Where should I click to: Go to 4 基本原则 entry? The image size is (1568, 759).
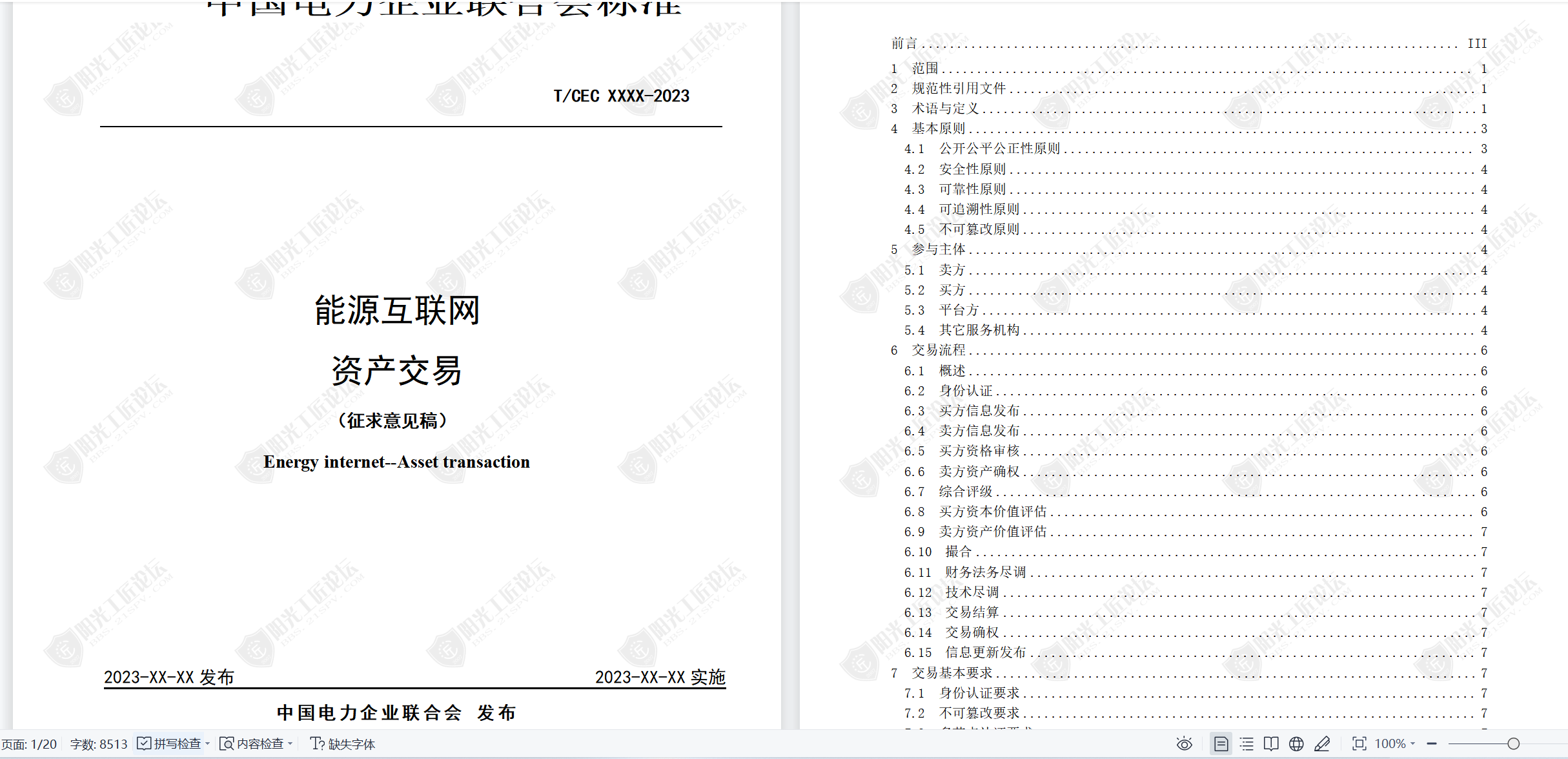(1189, 129)
